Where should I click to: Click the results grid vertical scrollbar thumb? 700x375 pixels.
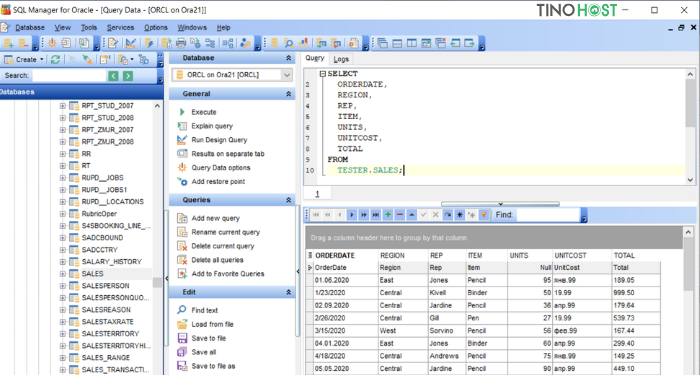click(688, 264)
